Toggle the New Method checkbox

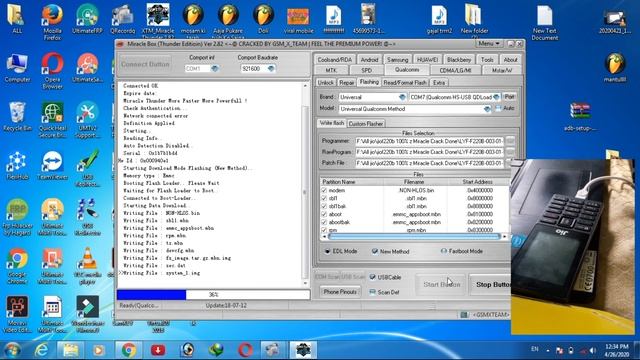tap(375, 251)
